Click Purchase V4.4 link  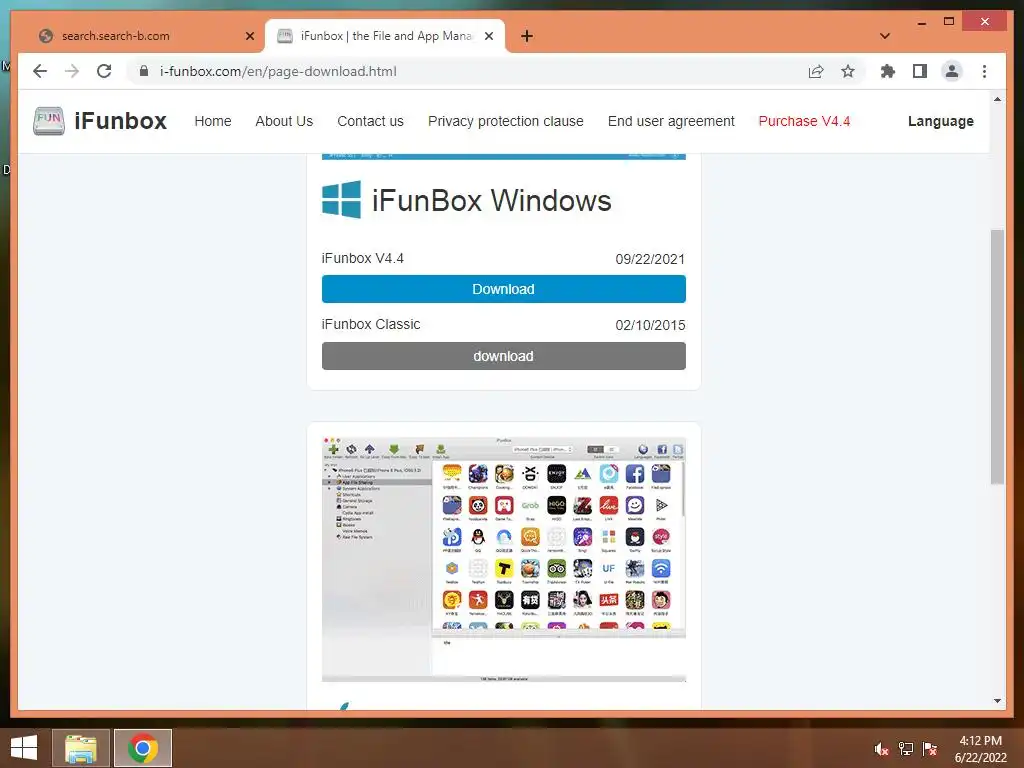click(x=804, y=121)
